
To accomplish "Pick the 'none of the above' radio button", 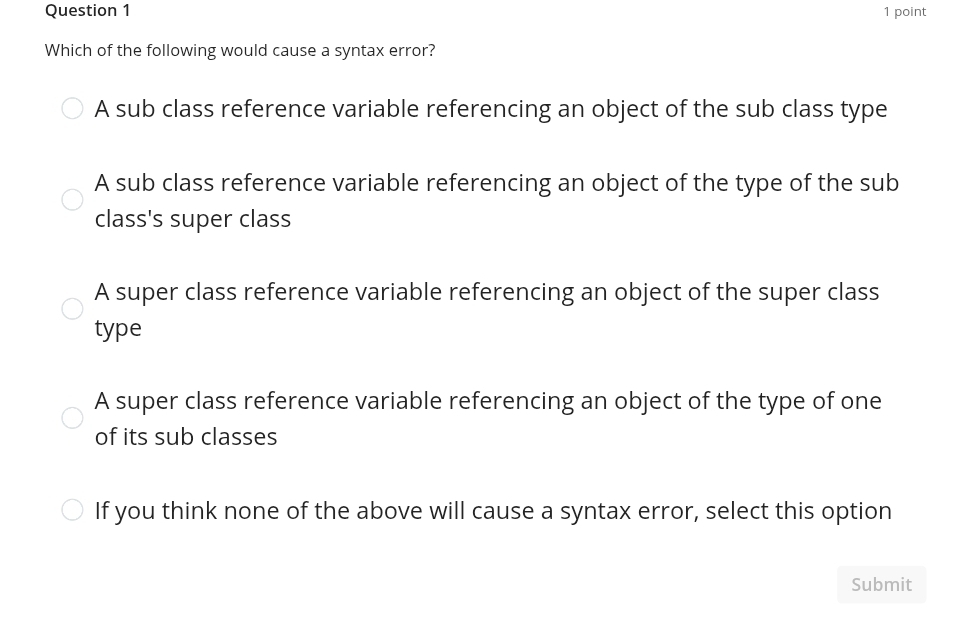I will pos(72,510).
